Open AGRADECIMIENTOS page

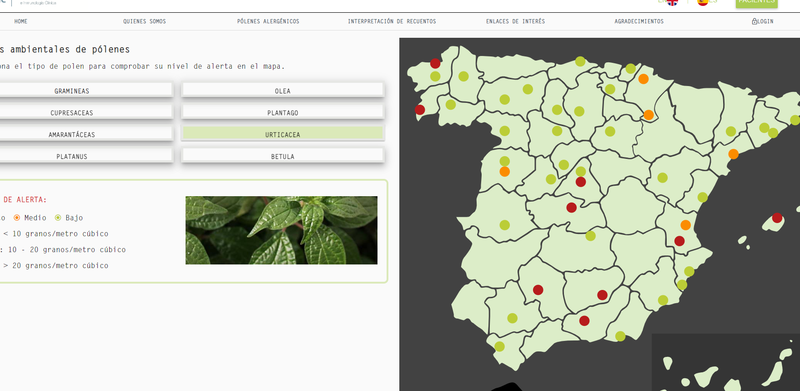(x=639, y=21)
